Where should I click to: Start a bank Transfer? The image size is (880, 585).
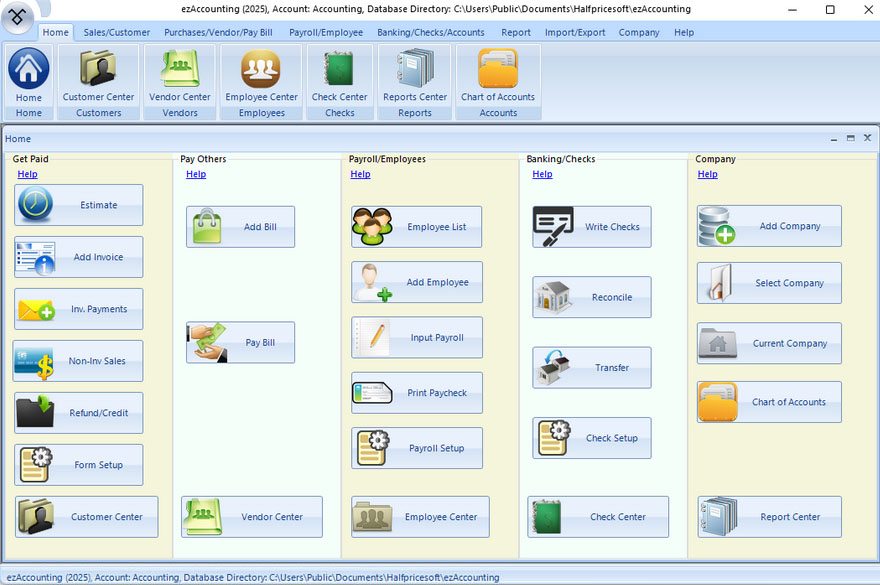tap(592, 368)
